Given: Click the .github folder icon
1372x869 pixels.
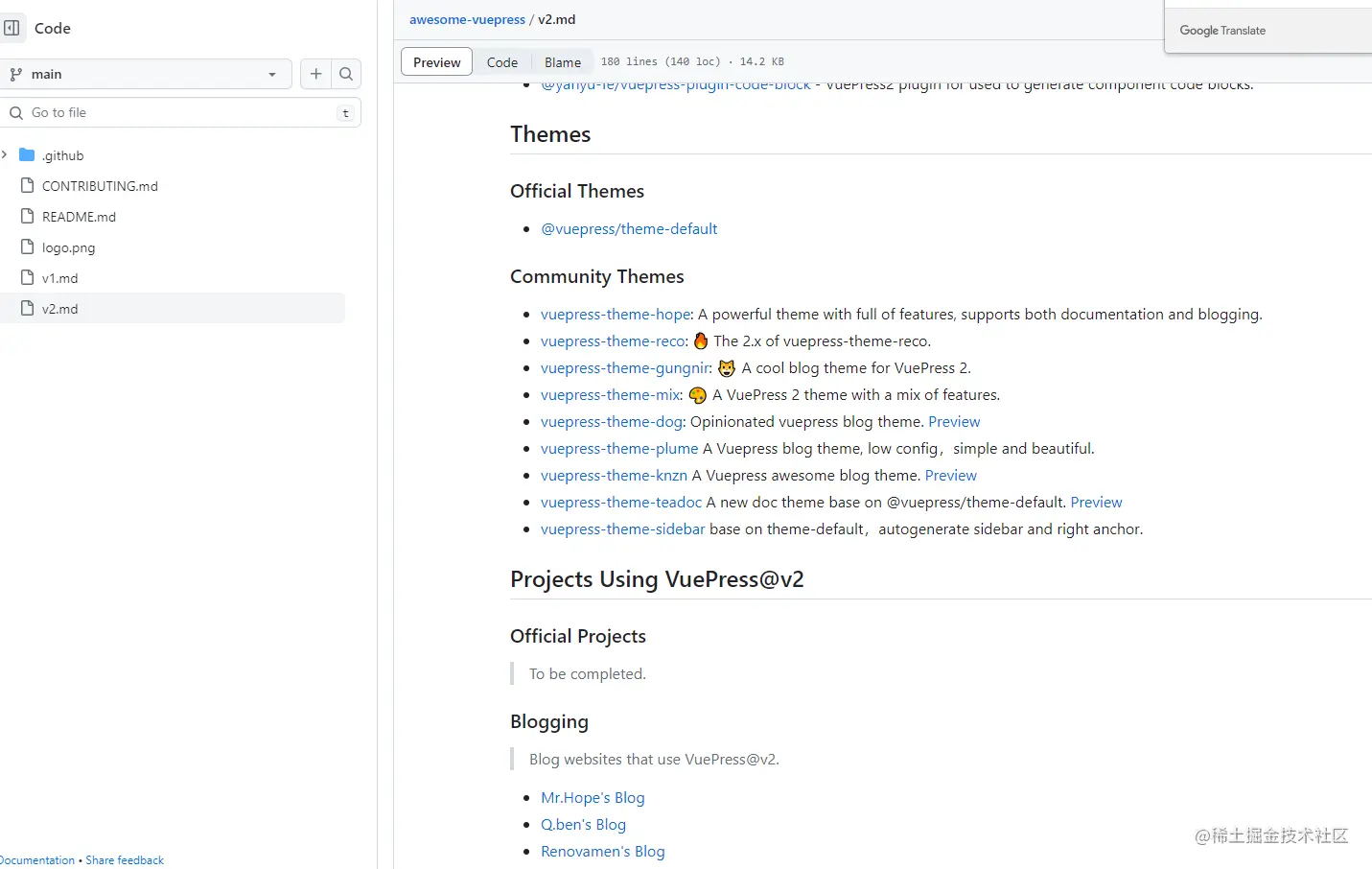Looking at the screenshot, I should pos(27,155).
